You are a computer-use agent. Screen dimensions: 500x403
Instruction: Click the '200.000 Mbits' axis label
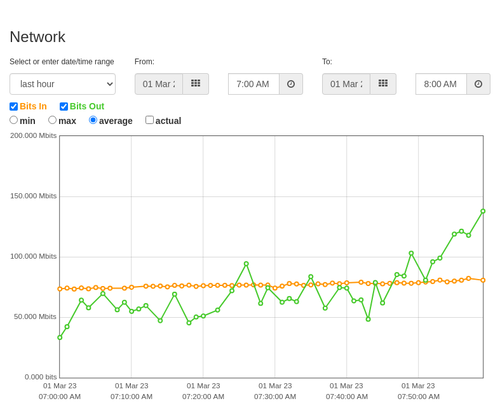(x=33, y=136)
